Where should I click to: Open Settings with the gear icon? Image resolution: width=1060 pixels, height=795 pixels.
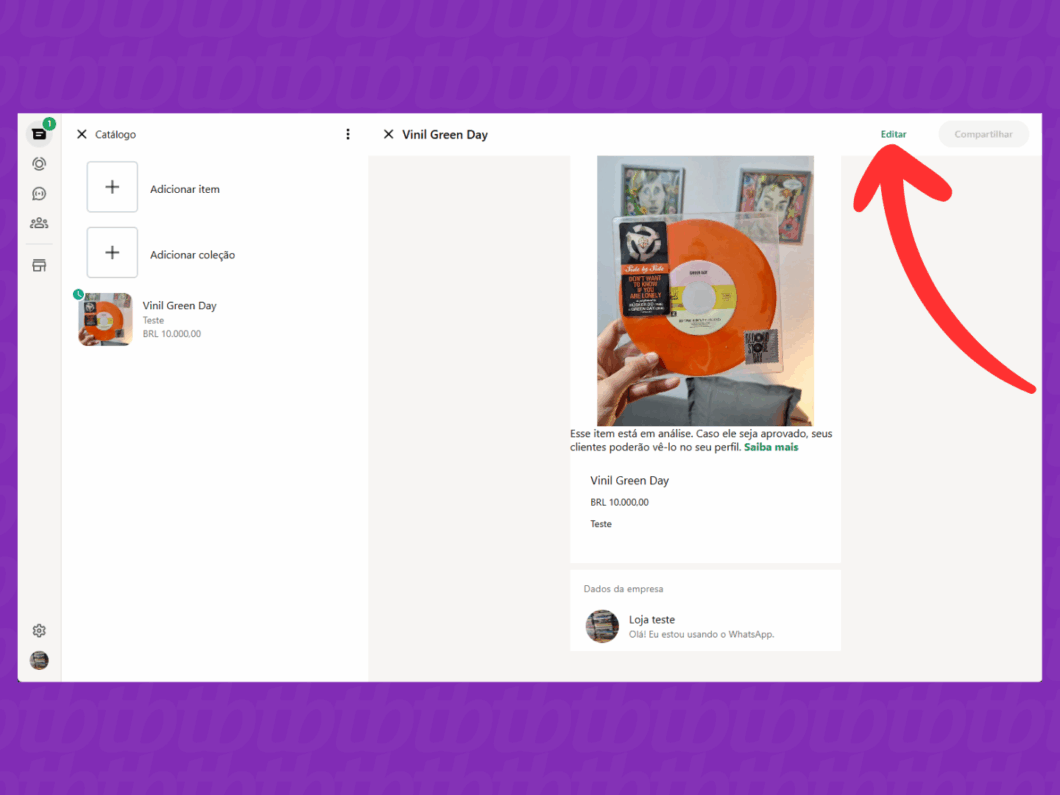point(38,630)
